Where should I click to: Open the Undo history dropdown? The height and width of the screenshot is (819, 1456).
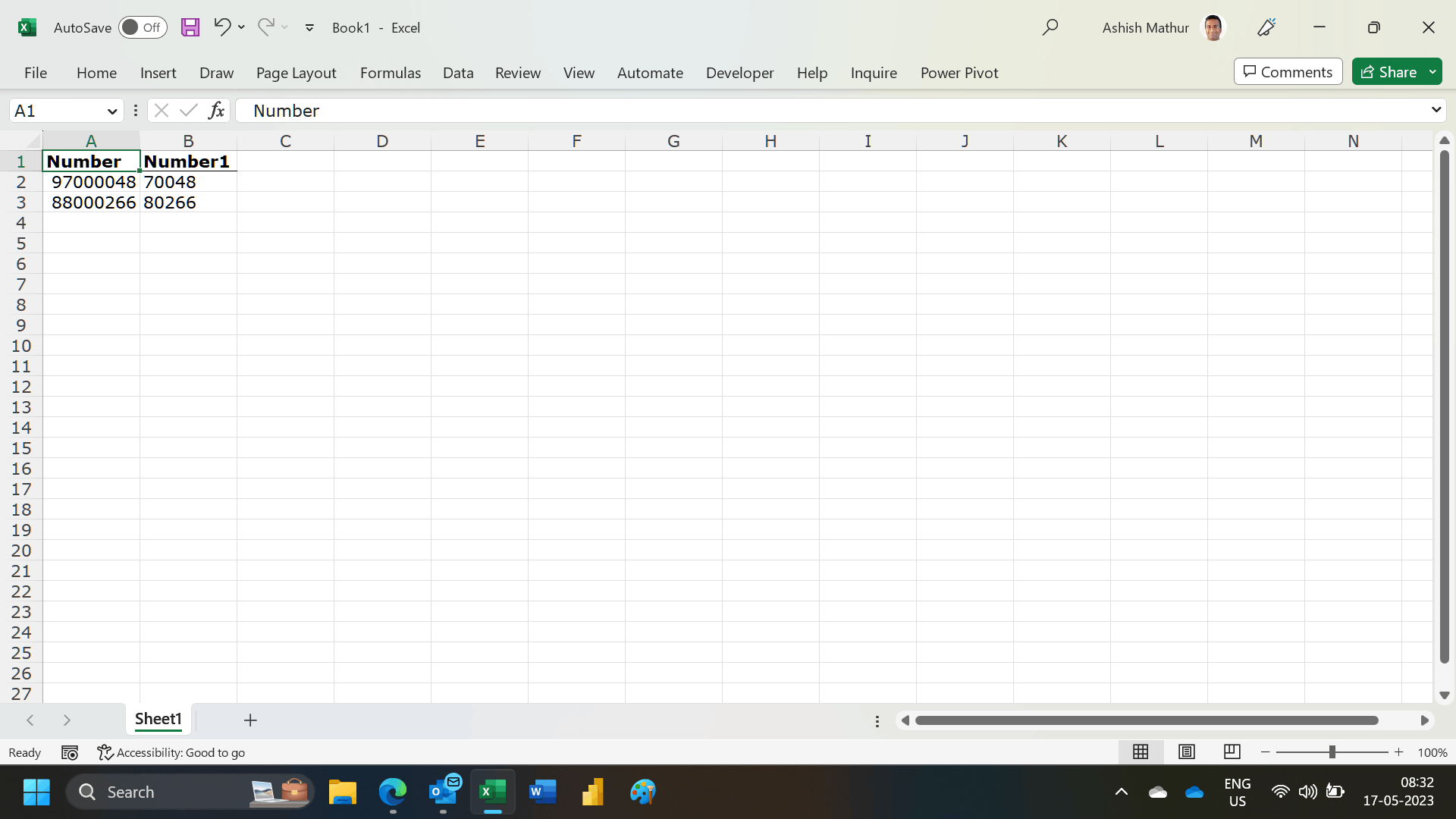click(x=242, y=27)
